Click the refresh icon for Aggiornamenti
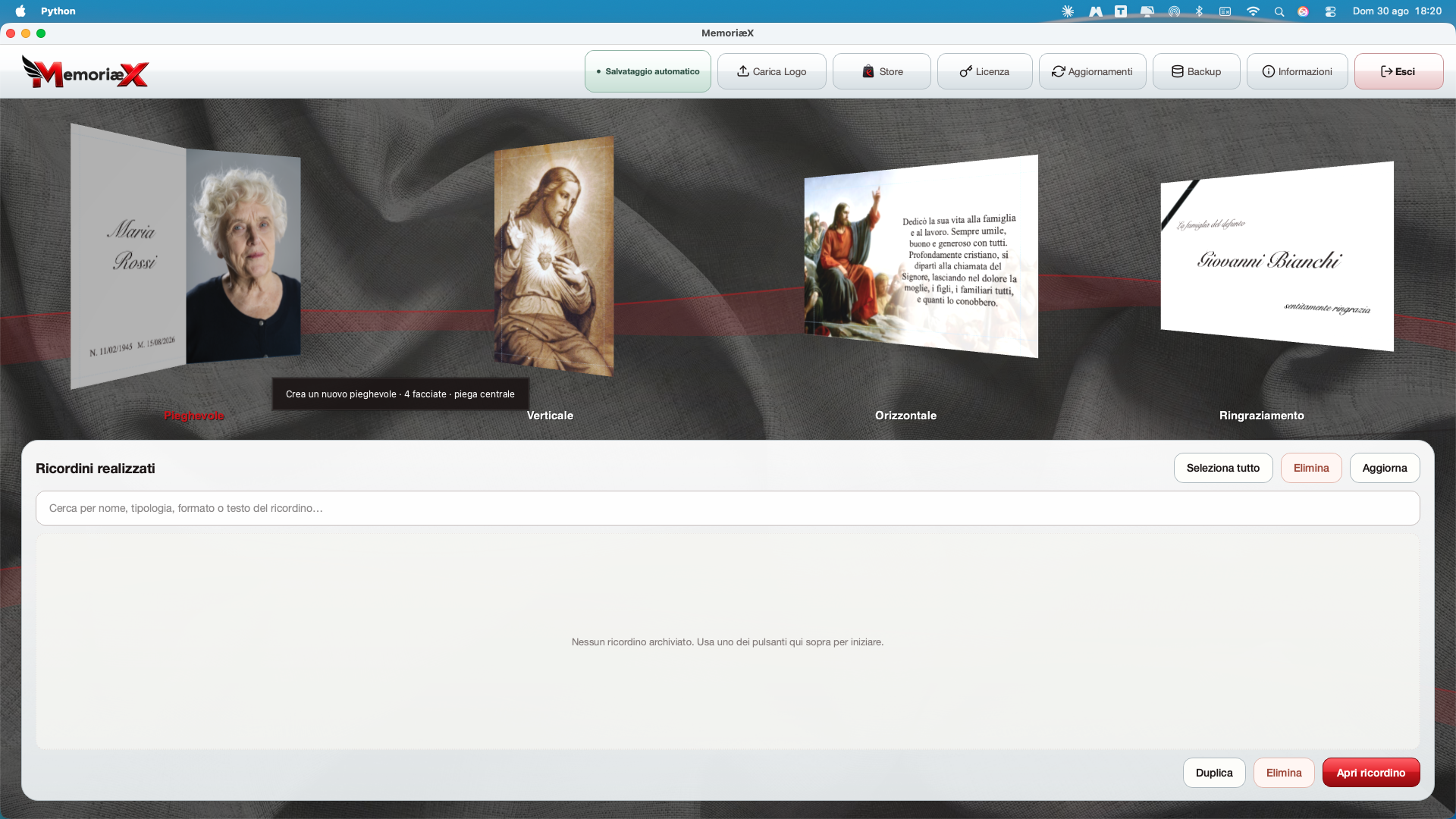This screenshot has width=1456, height=819. coord(1059,71)
